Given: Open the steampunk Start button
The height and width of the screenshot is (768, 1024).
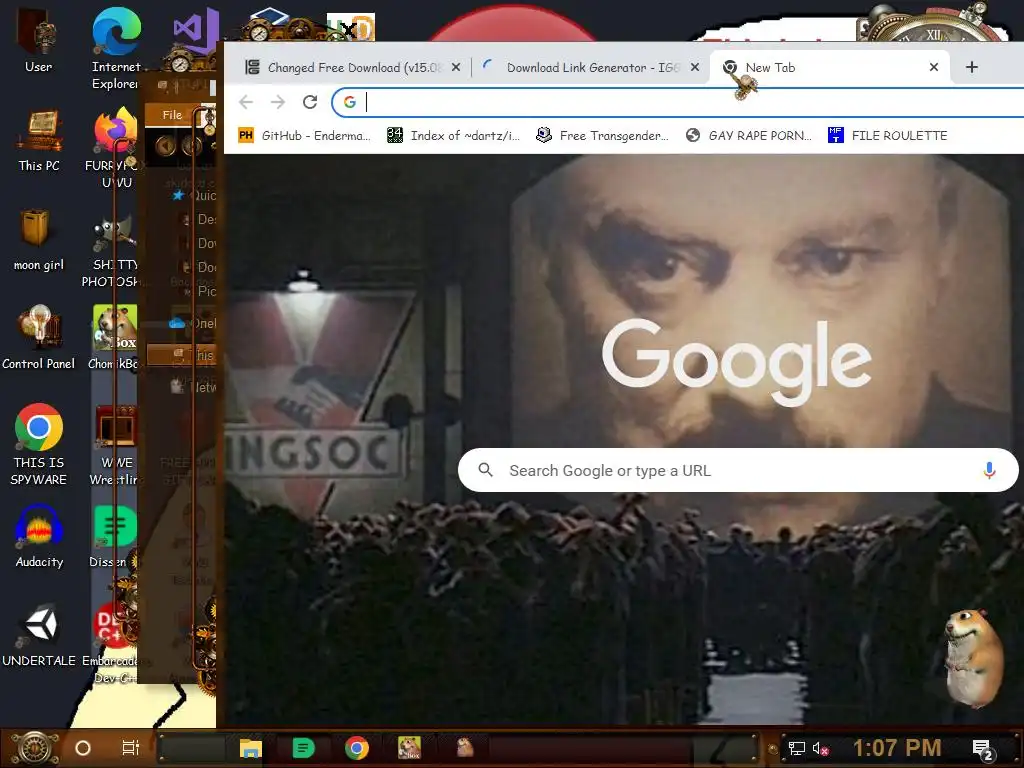Looking at the screenshot, I should (35, 748).
